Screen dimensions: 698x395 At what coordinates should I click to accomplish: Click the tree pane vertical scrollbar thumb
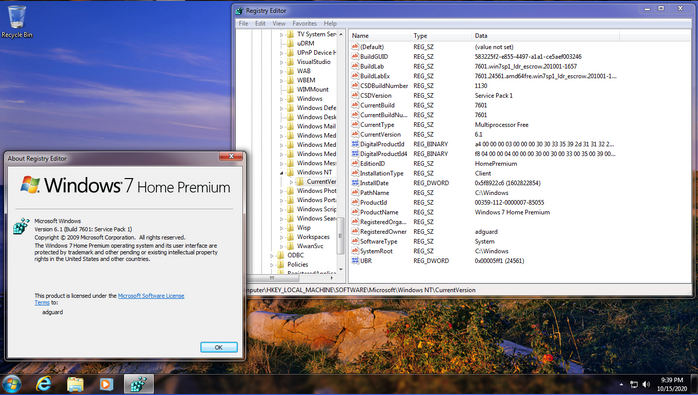point(341,236)
